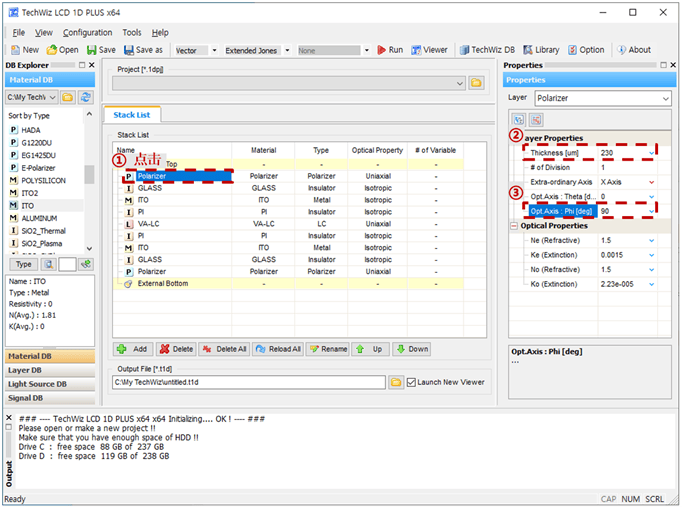Open TechWiz DB from the toolbar
The height and width of the screenshot is (507, 682).
(487, 50)
